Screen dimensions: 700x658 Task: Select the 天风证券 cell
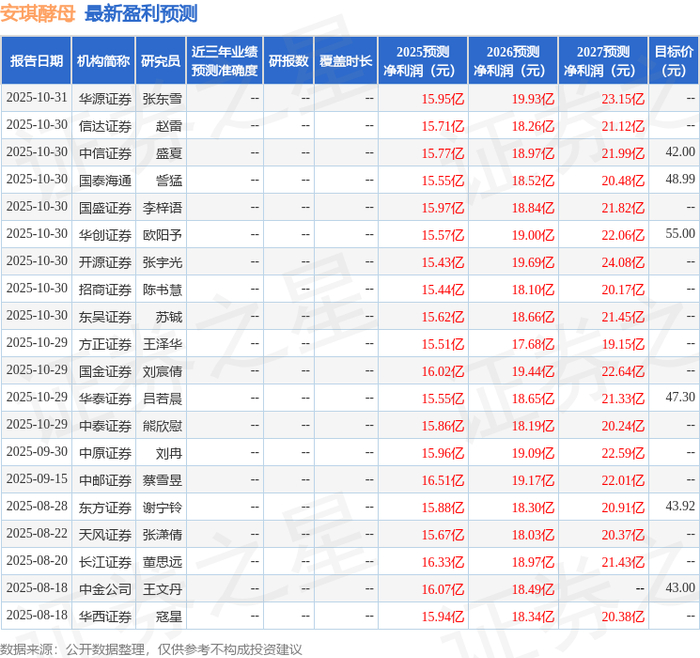[105, 534]
